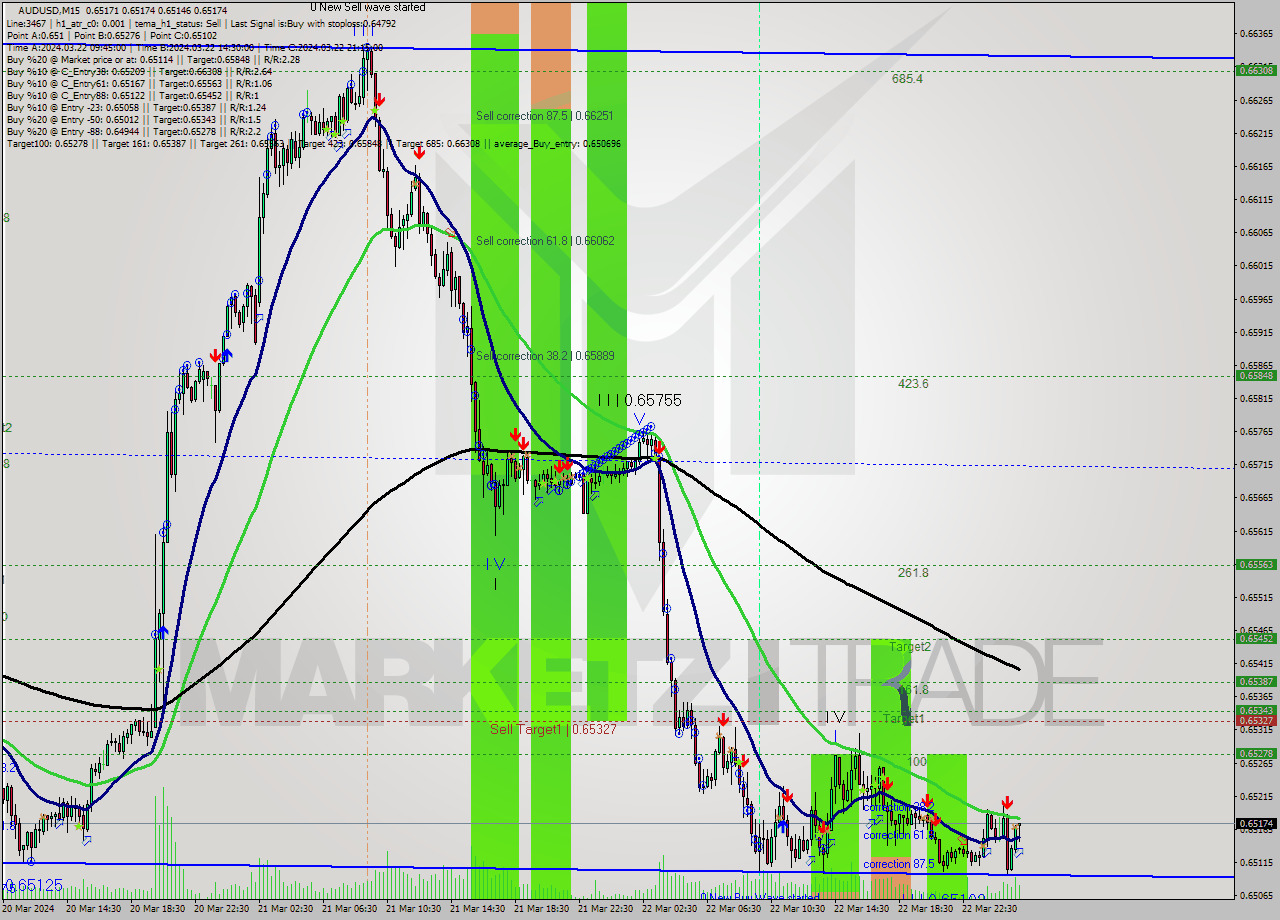Click the 'Buy %20 @ Entry -50: 0.65012' line
This screenshot has height=920, width=1280.
[x=133, y=120]
